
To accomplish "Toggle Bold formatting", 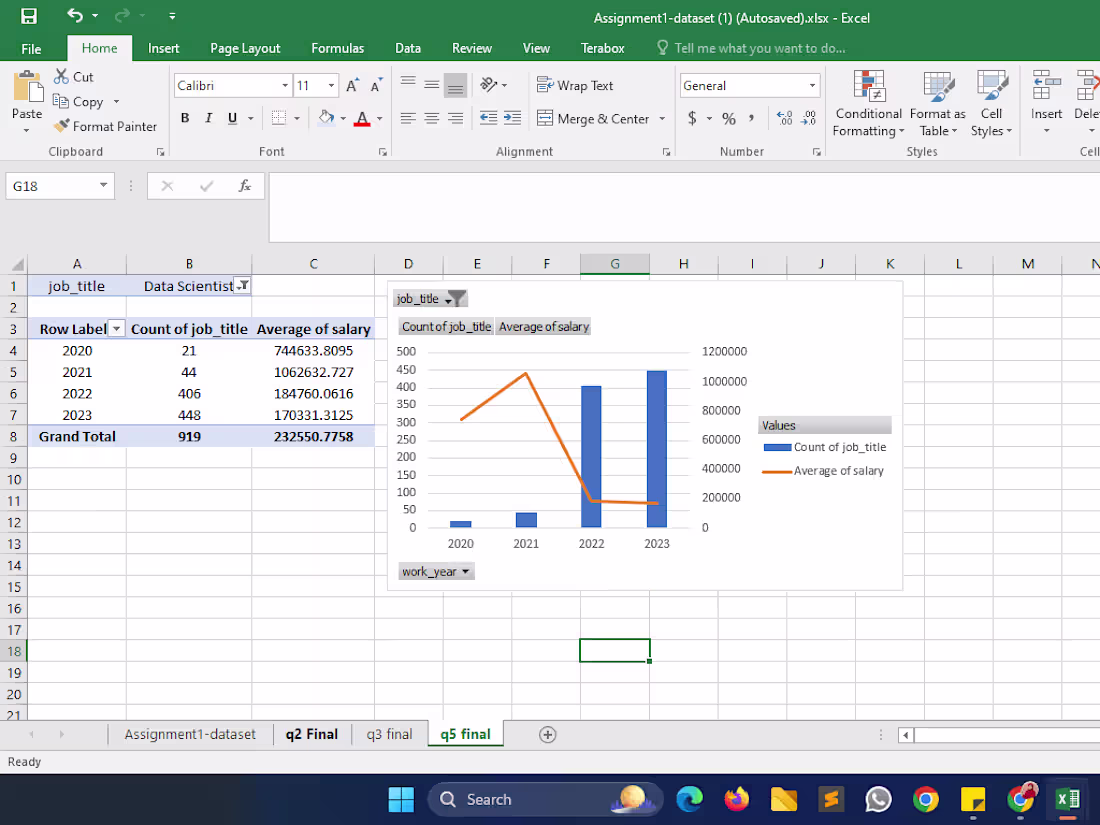I will coord(185,118).
